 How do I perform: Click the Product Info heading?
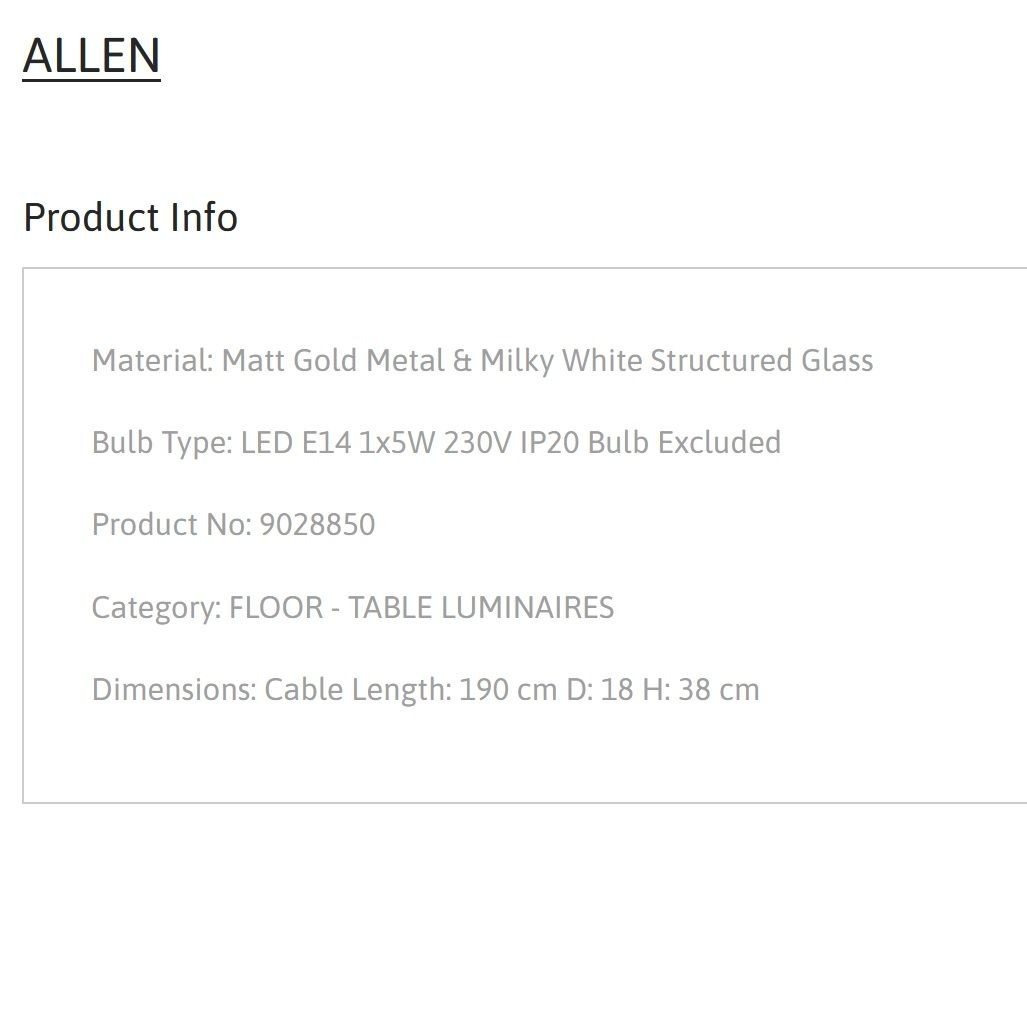pos(130,217)
